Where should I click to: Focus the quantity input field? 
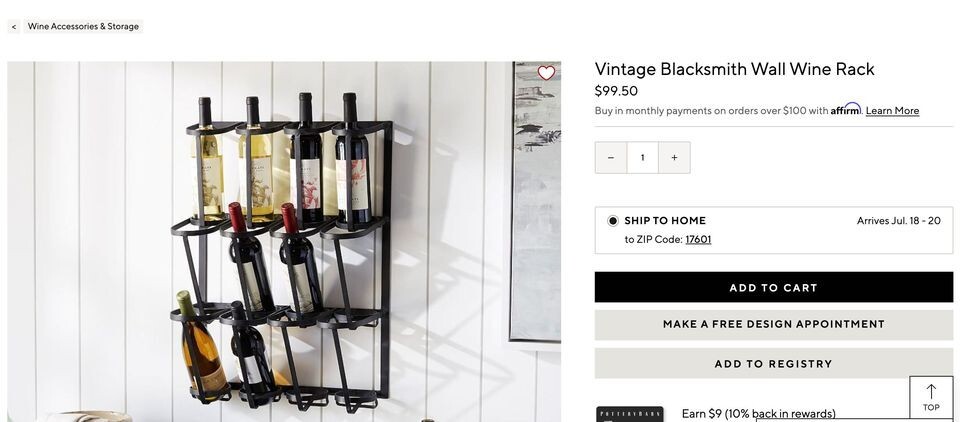pos(642,157)
